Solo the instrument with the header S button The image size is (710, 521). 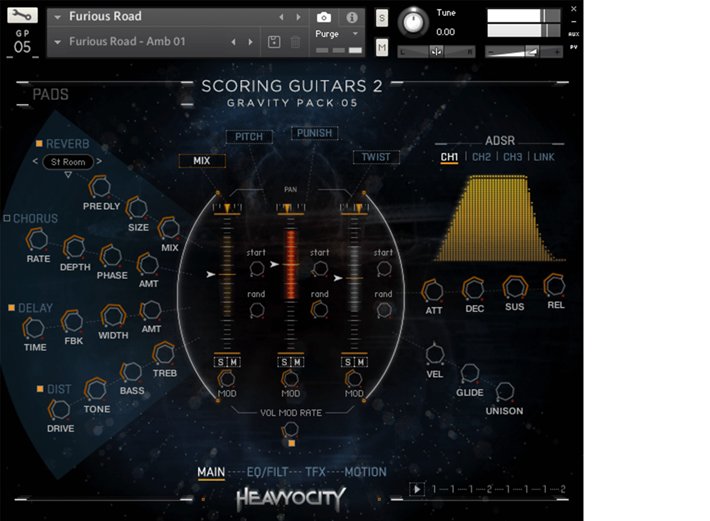click(382, 18)
